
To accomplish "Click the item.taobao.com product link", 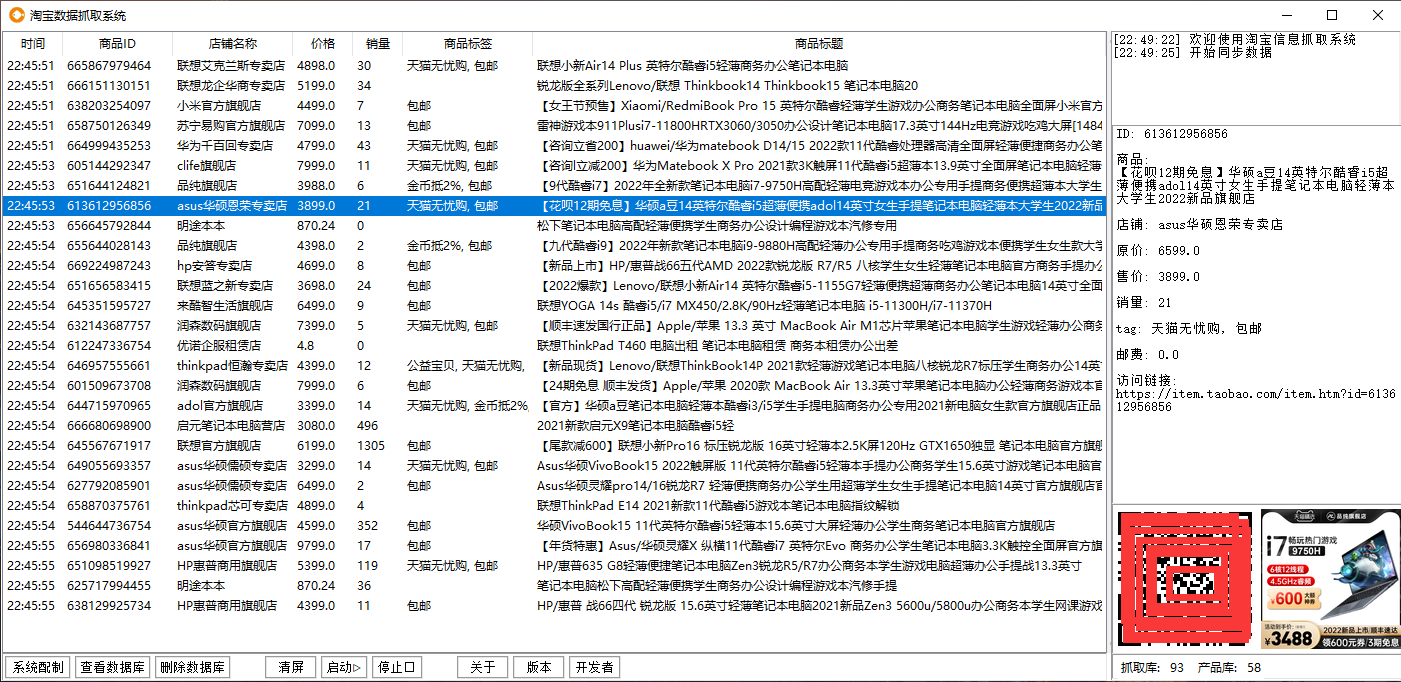I will tap(1256, 400).
